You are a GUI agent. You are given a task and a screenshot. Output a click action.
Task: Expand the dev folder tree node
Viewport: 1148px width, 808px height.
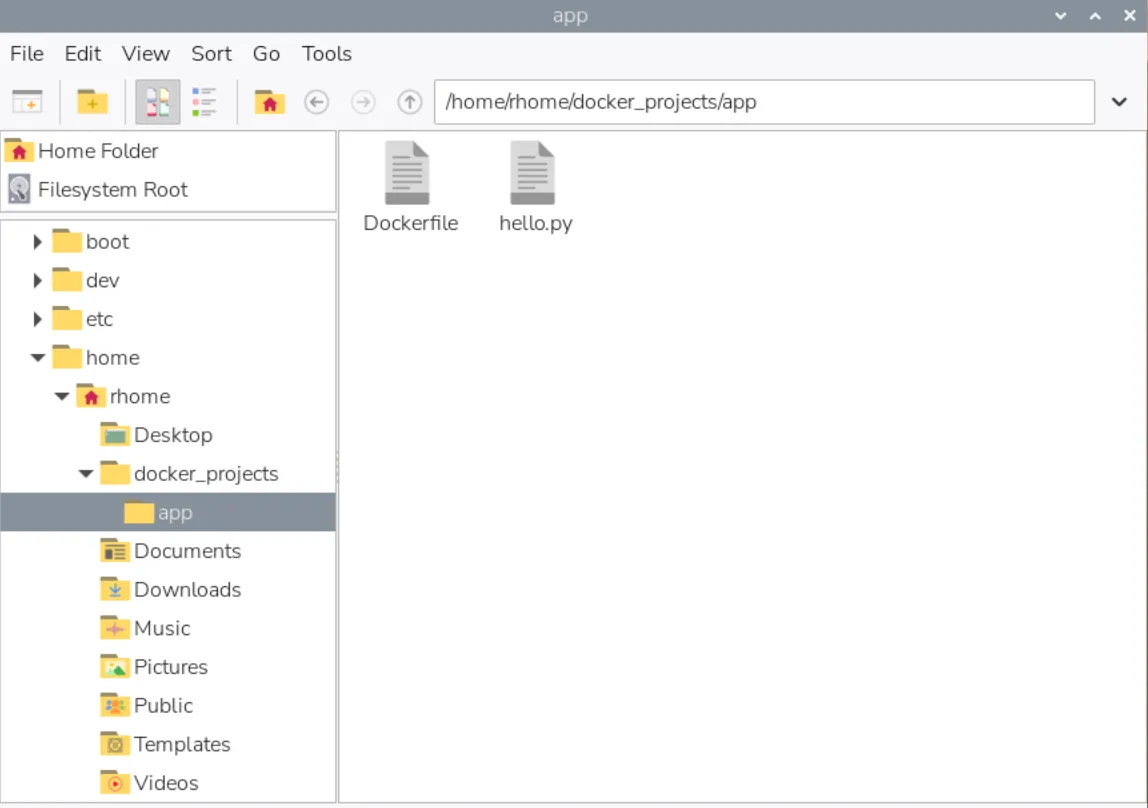coord(37,280)
